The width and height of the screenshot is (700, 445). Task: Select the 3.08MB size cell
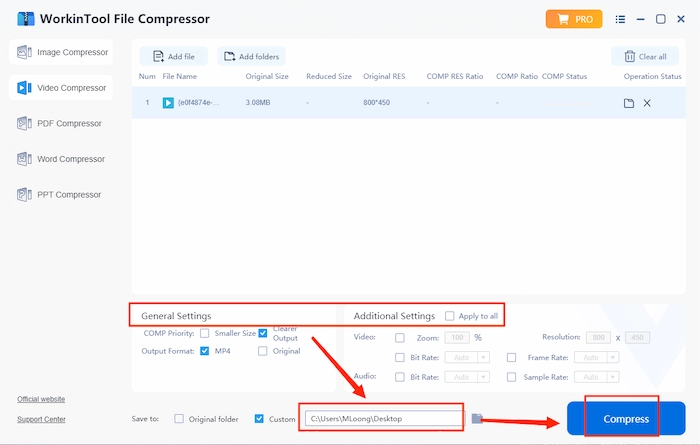tap(258, 103)
